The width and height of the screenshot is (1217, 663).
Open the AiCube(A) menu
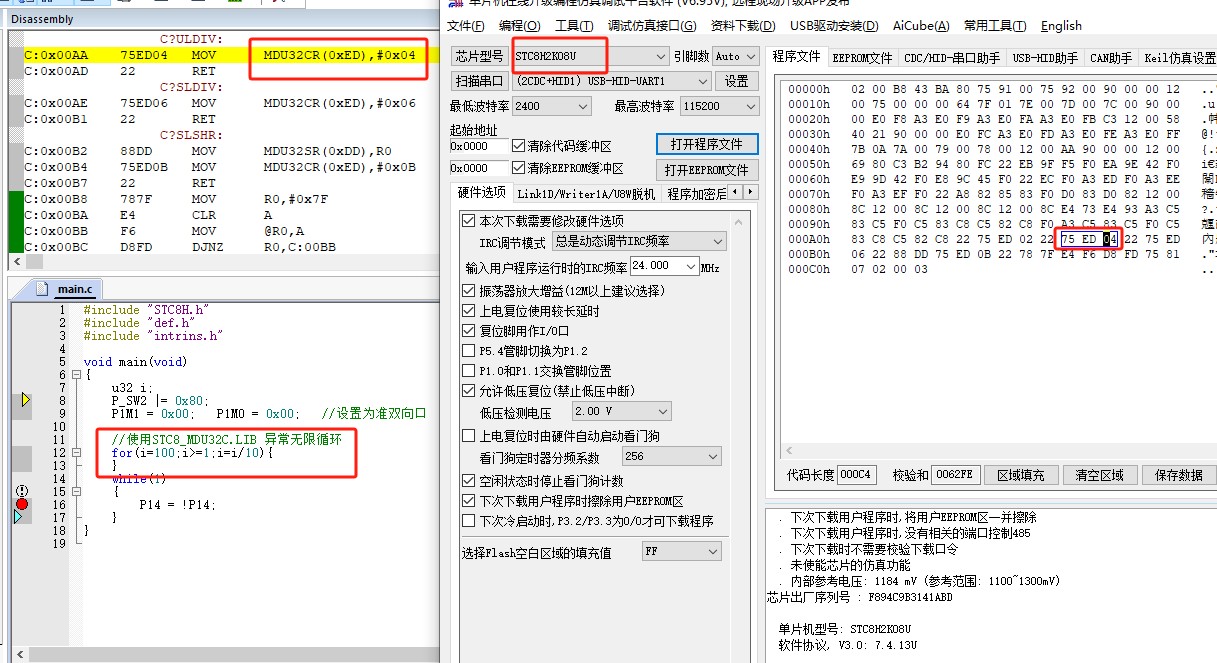tap(921, 26)
